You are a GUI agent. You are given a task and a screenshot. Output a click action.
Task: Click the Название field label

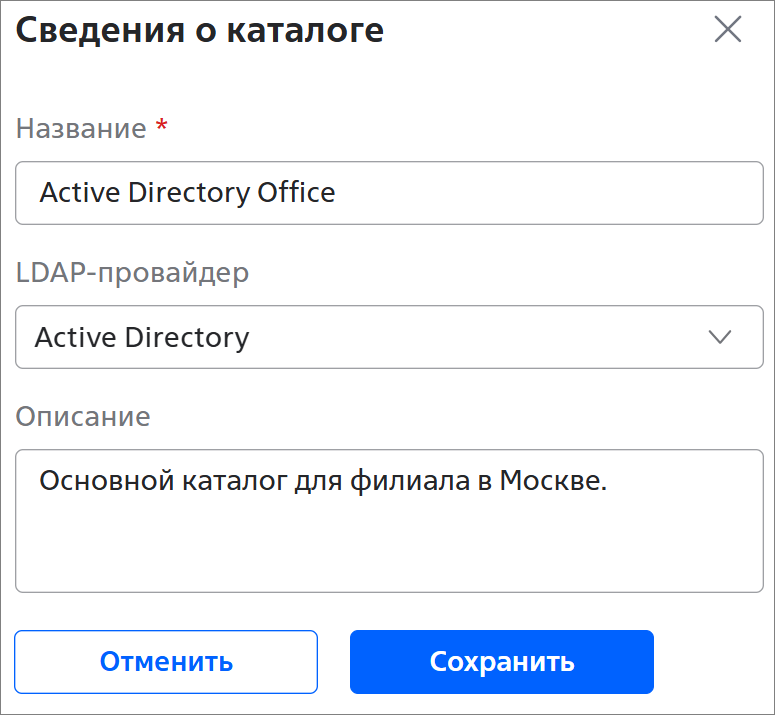point(81,129)
